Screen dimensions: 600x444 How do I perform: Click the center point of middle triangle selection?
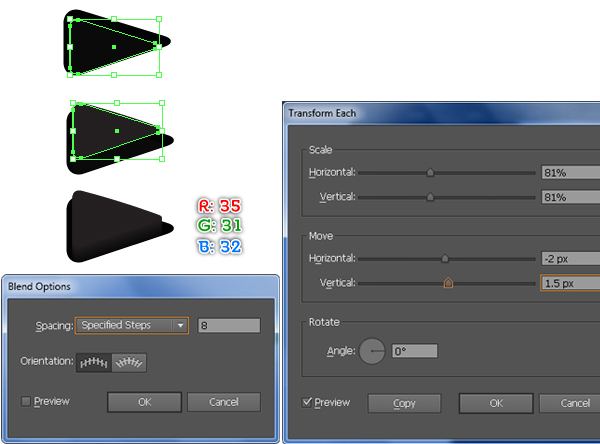pos(117,131)
